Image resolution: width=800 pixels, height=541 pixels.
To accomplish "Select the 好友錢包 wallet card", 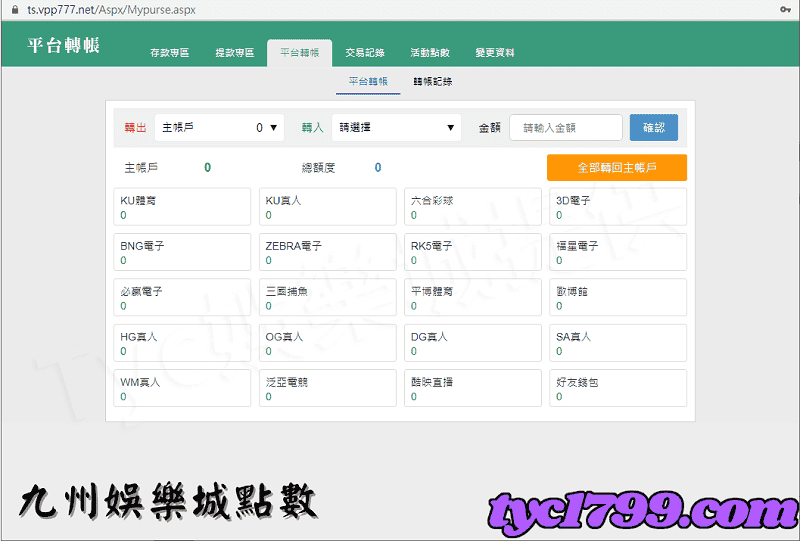I will click(x=618, y=388).
